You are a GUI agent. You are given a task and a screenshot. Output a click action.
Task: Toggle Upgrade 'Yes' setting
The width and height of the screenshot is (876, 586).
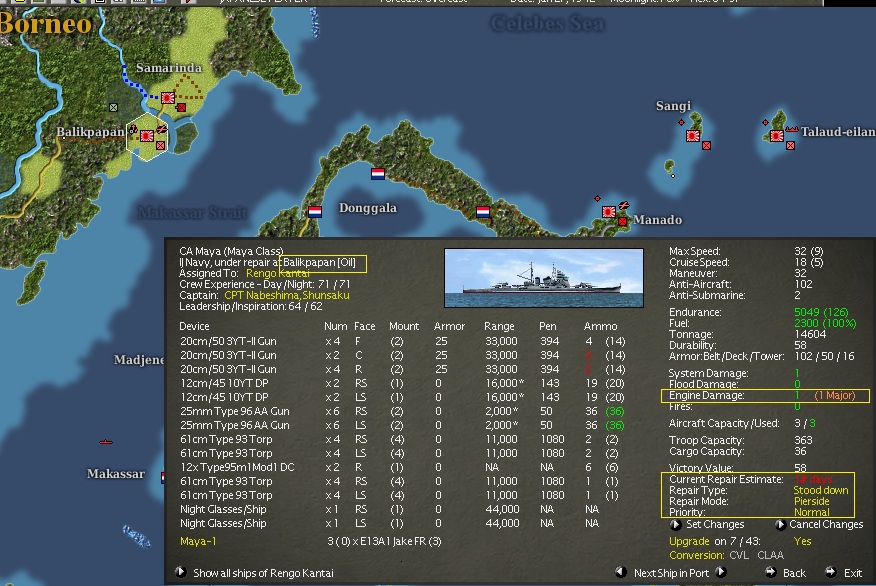802,541
